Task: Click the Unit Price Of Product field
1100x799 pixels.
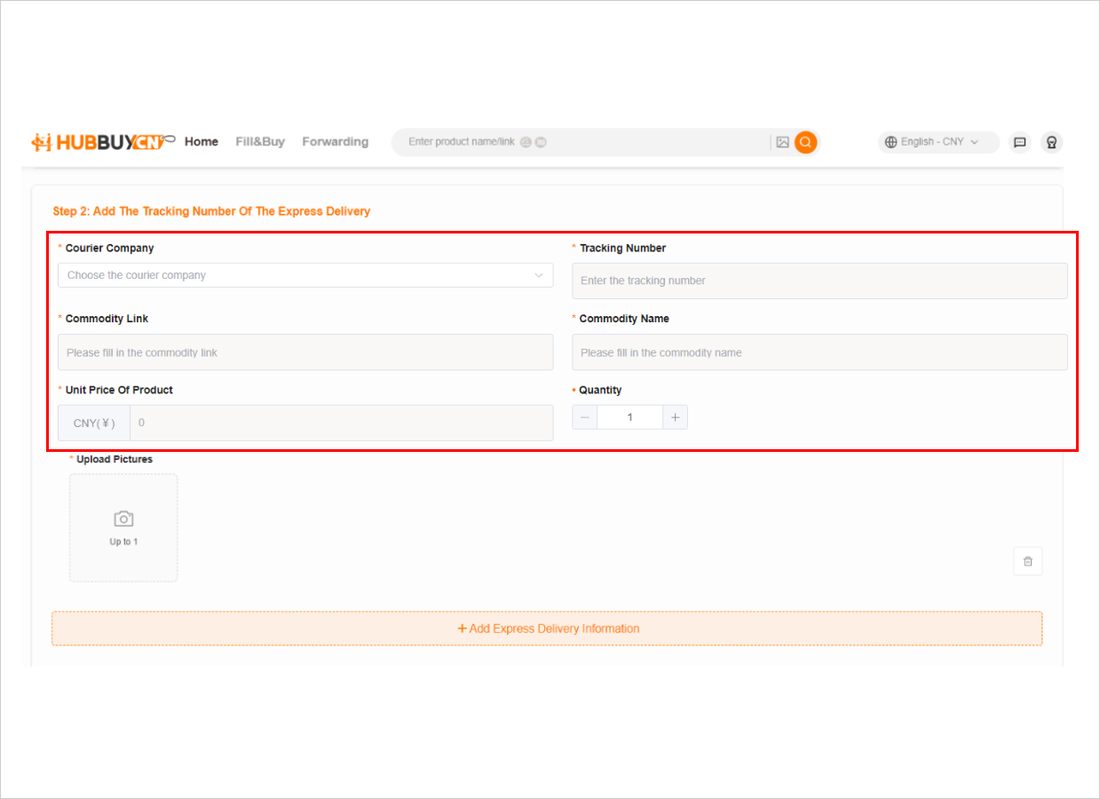Action: pos(342,423)
